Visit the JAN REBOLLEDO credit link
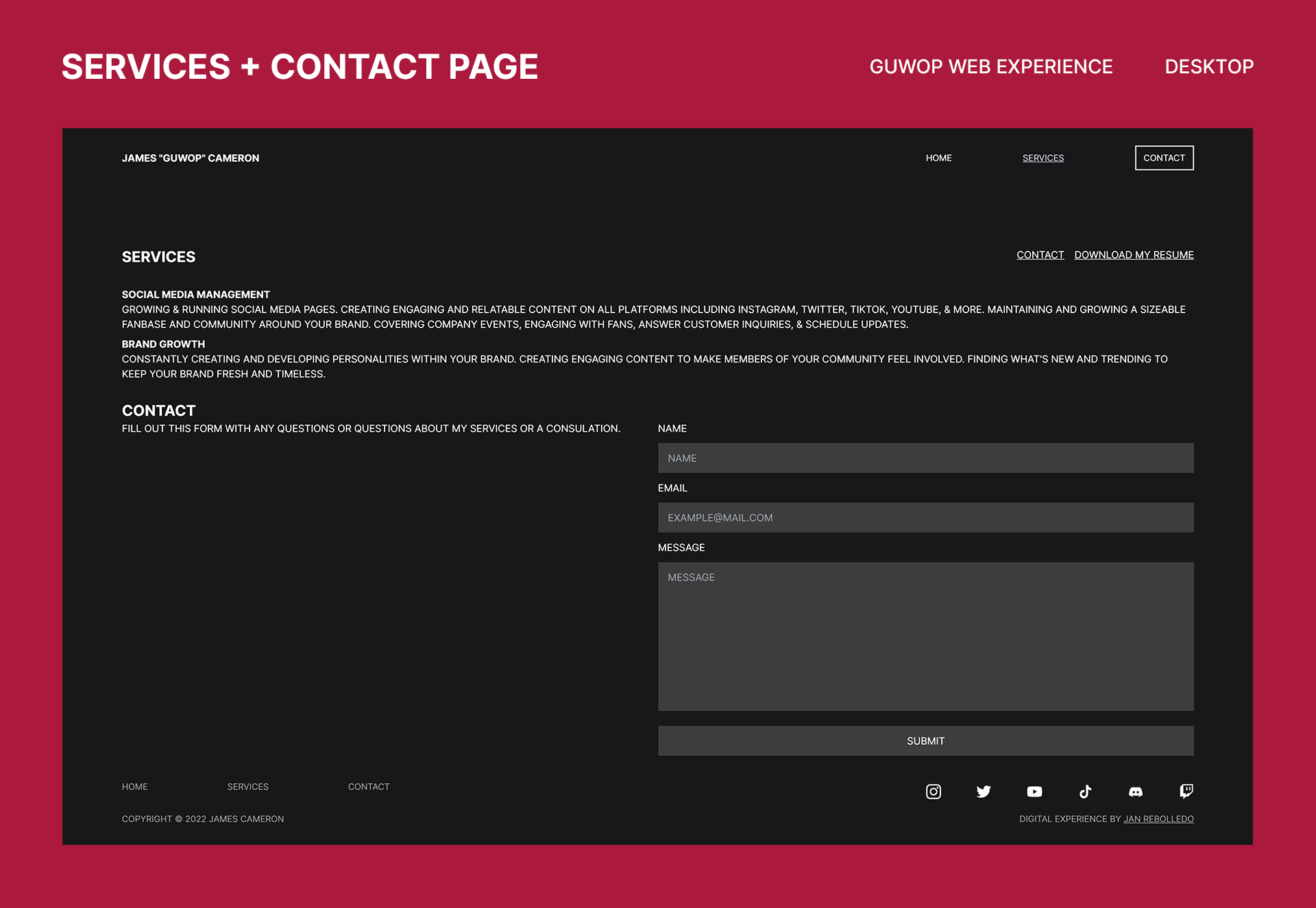This screenshot has width=1316, height=908. [1158, 819]
